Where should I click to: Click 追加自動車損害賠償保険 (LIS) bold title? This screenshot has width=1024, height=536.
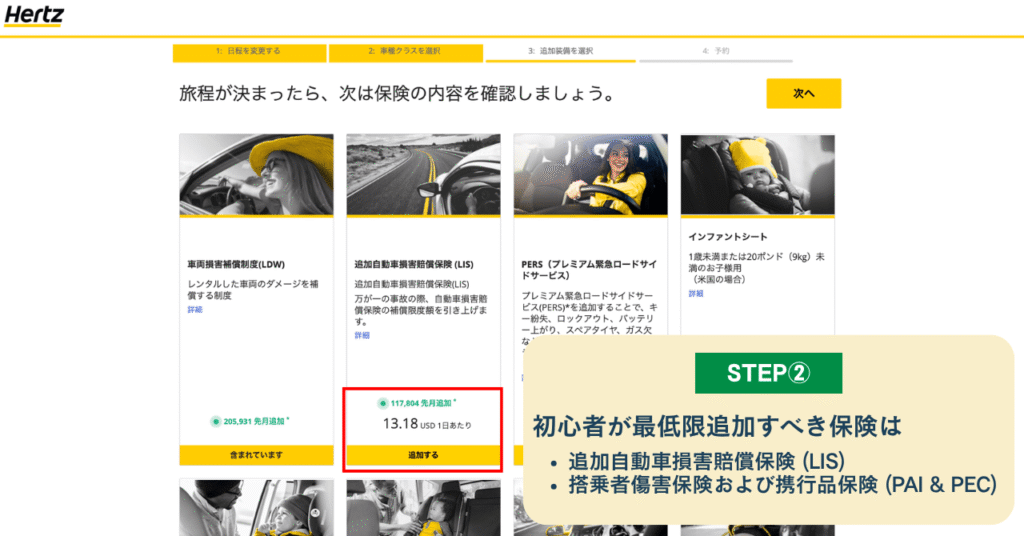[414, 264]
